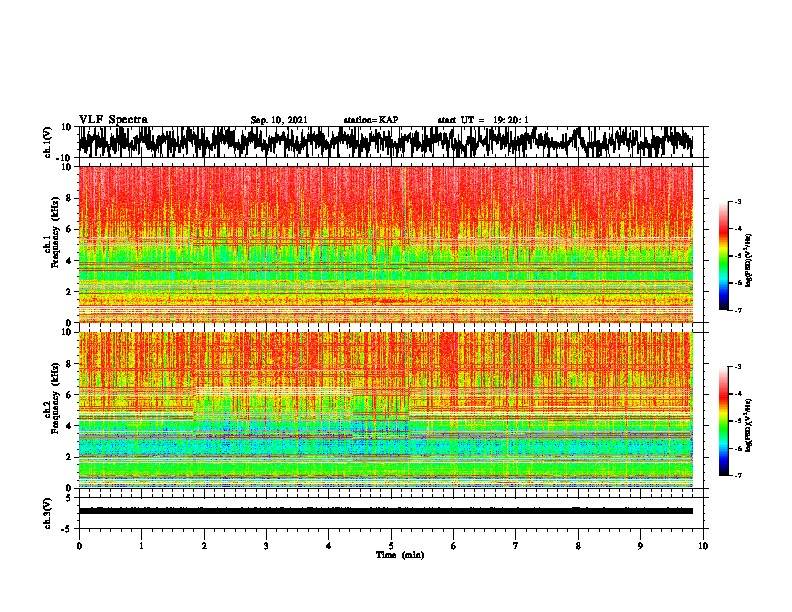Click the "-3" label on the ch.2 colorbar
Screen dimensions: 792x612
(x=737, y=367)
